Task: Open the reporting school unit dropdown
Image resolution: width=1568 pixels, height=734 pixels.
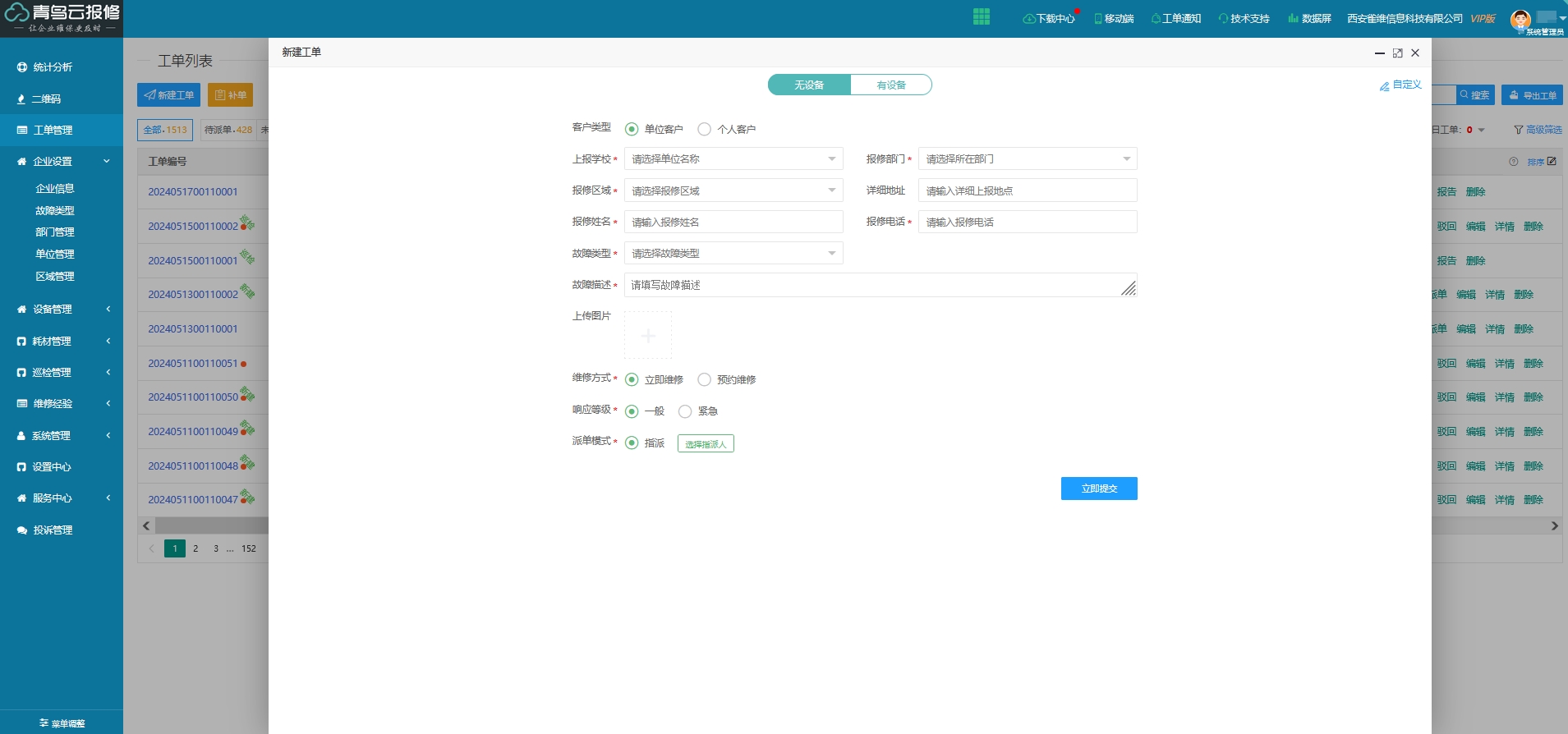Action: click(x=733, y=158)
